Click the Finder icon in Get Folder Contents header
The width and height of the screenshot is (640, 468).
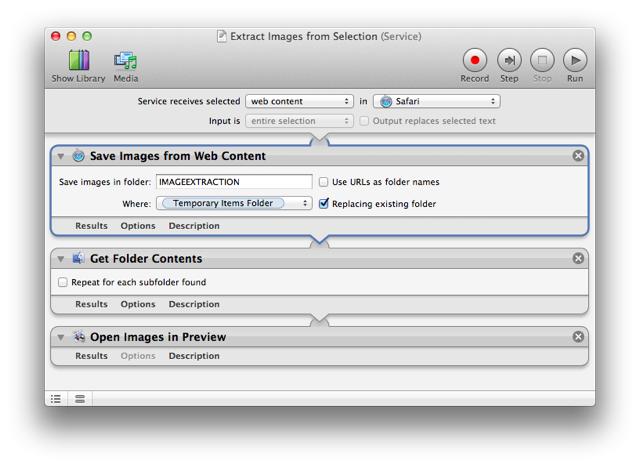[78, 258]
